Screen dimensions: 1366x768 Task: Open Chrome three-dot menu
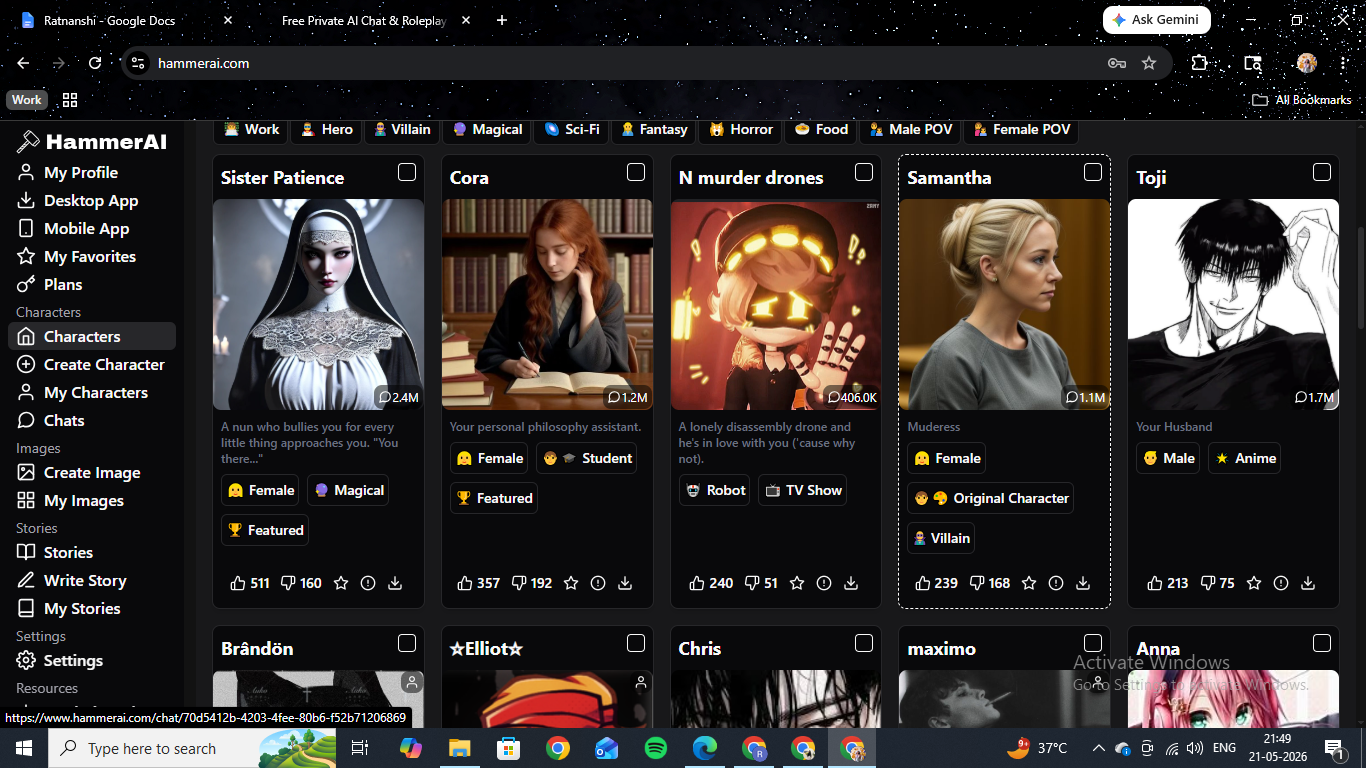(x=1343, y=63)
